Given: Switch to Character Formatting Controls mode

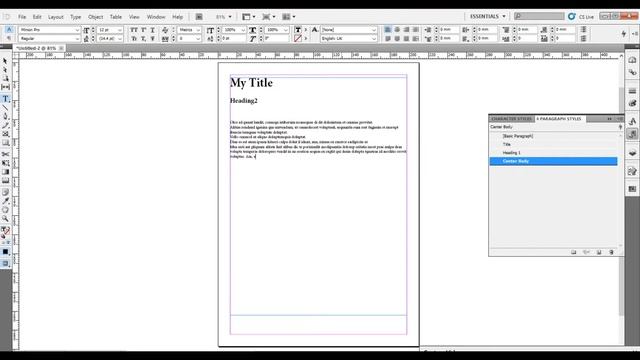Looking at the screenshot, I should [x=9, y=29].
